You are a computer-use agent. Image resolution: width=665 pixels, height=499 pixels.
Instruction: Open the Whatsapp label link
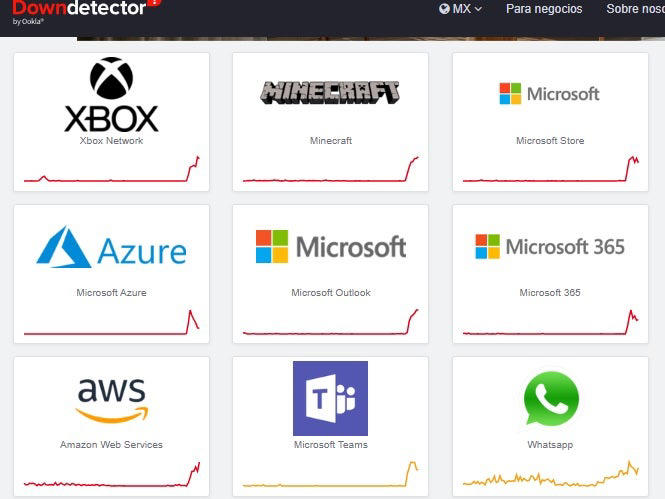click(x=550, y=445)
